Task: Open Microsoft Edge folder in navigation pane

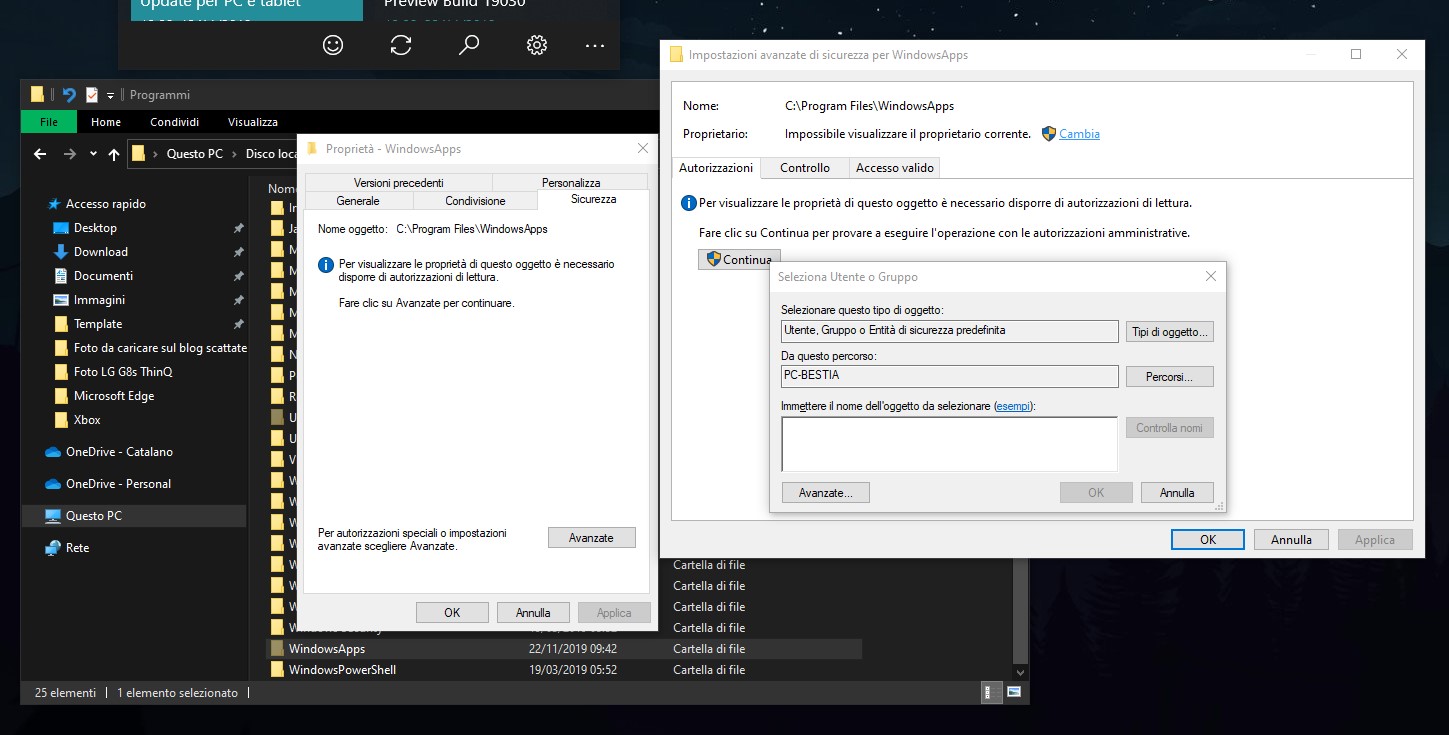Action: (114, 396)
